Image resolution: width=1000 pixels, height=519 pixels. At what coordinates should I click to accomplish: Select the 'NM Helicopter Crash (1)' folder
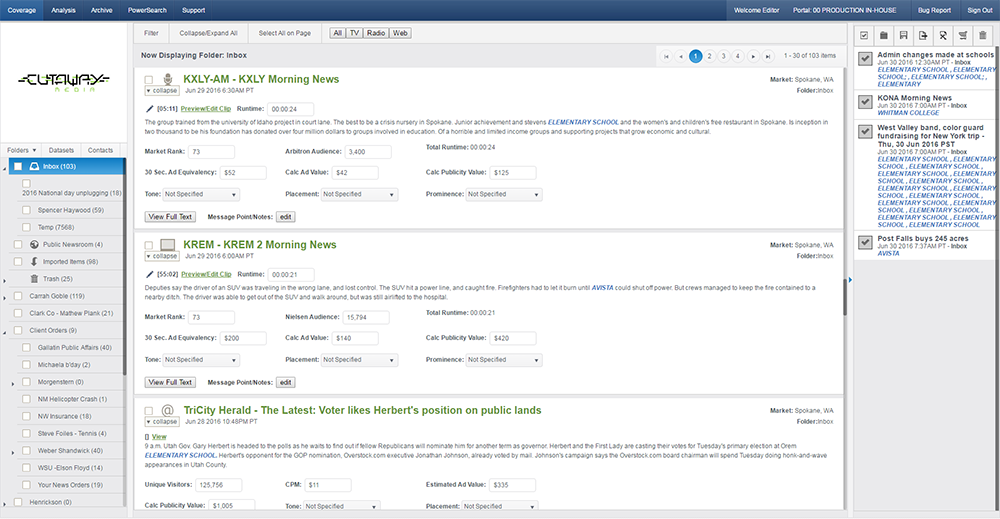pyautogui.click(x=72, y=399)
